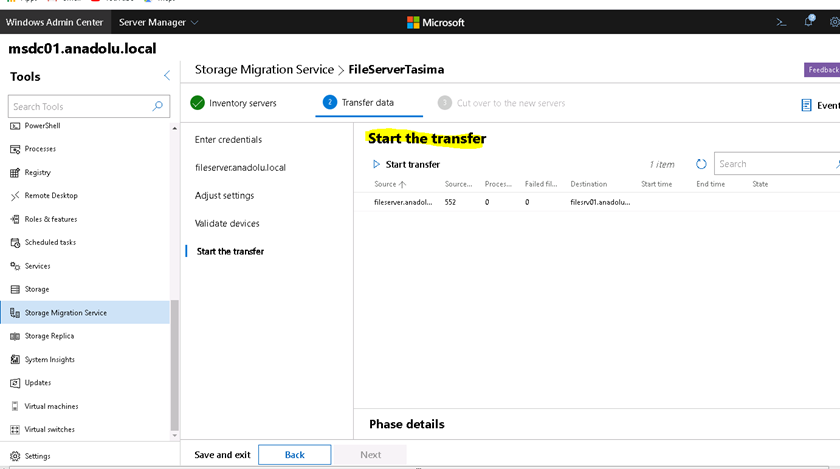The height and width of the screenshot is (469, 840).
Task: Select the fileserver.anadol... source row
Action: [597, 202]
